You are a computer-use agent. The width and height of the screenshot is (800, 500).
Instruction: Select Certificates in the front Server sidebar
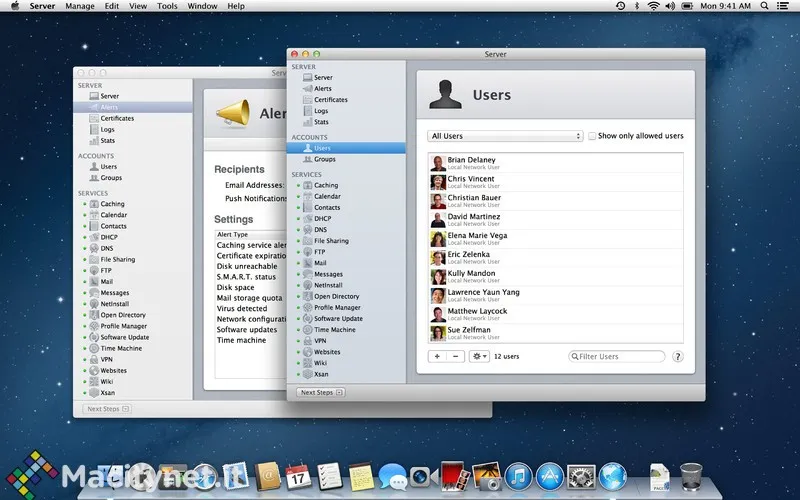click(330, 100)
